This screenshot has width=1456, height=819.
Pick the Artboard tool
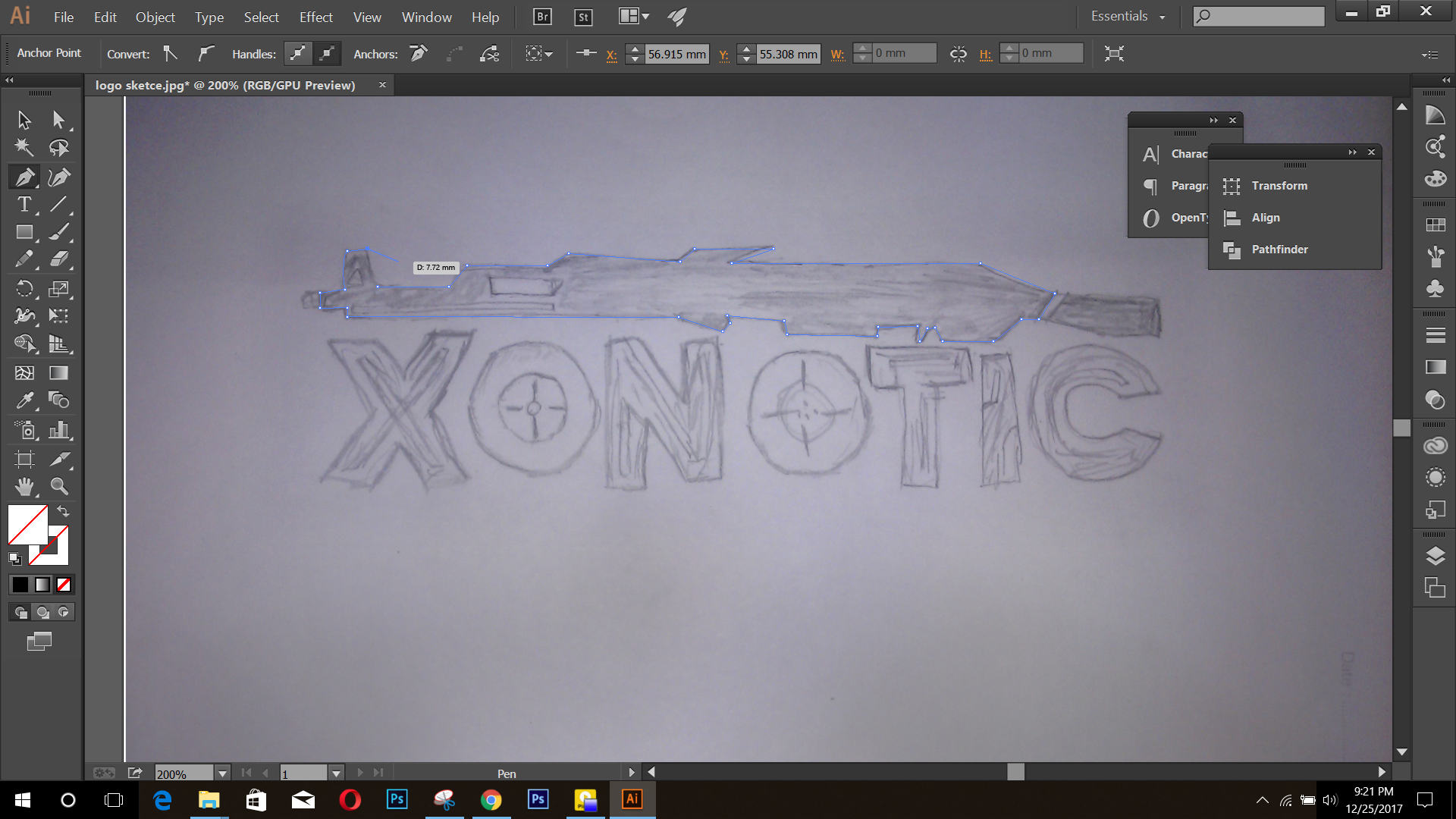(24, 459)
